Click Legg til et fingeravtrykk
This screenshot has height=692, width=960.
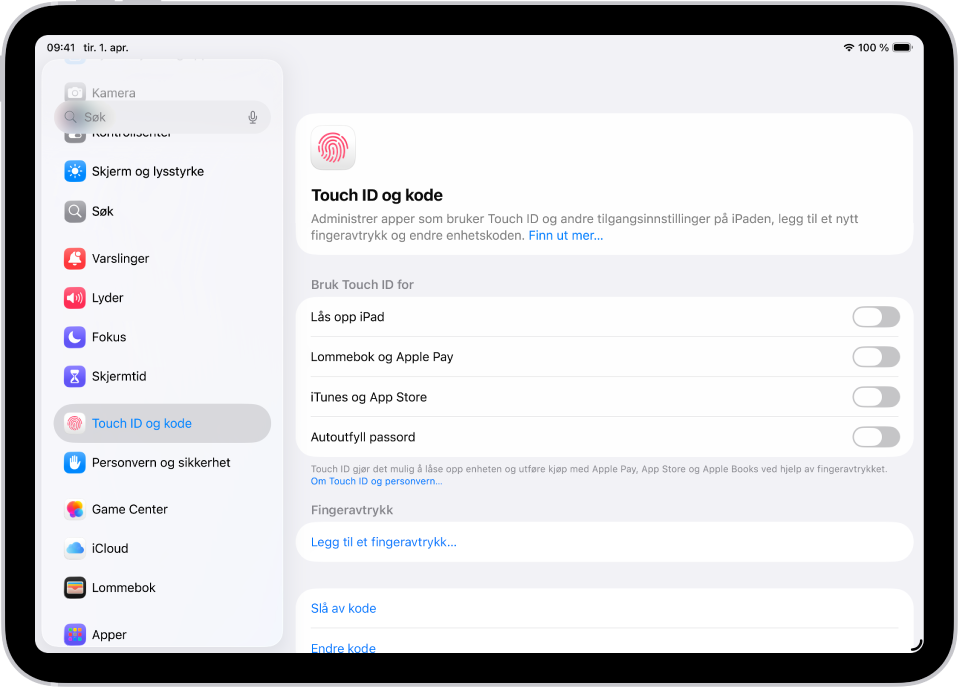384,542
